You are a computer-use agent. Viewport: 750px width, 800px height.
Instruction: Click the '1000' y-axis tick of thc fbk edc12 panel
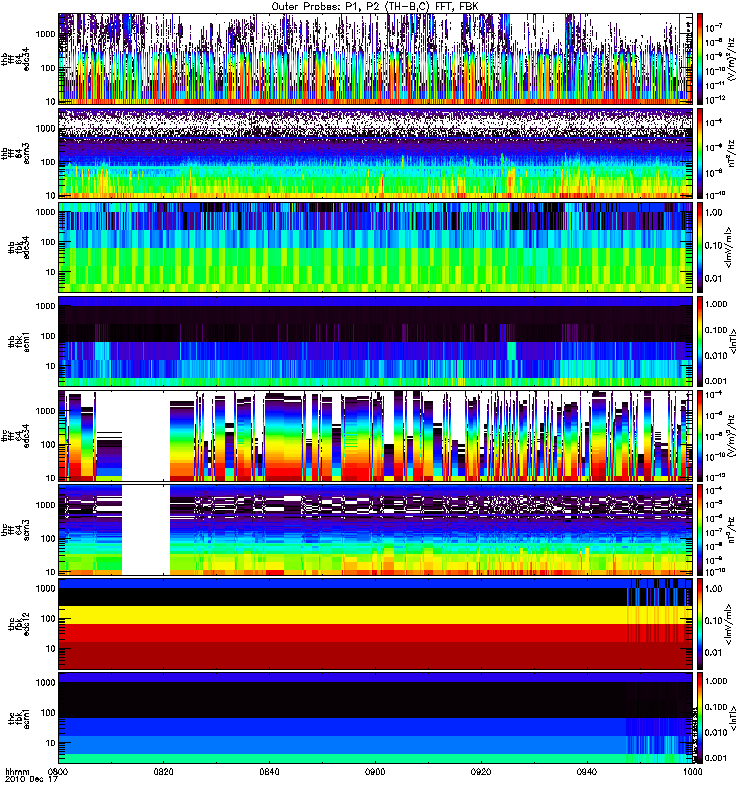46,588
